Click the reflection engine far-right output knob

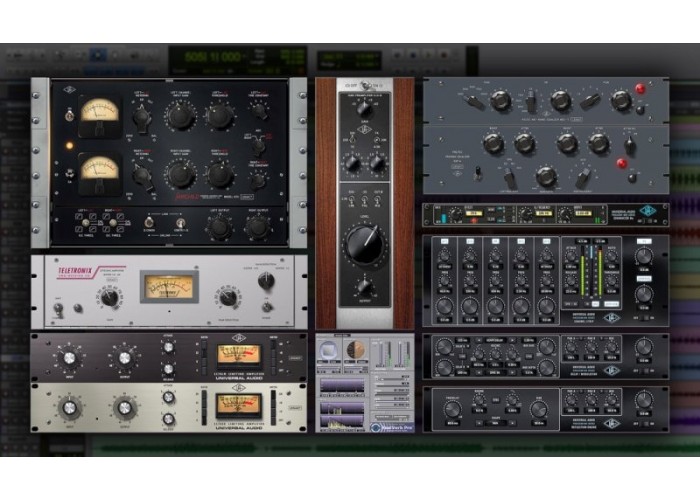[643, 400]
